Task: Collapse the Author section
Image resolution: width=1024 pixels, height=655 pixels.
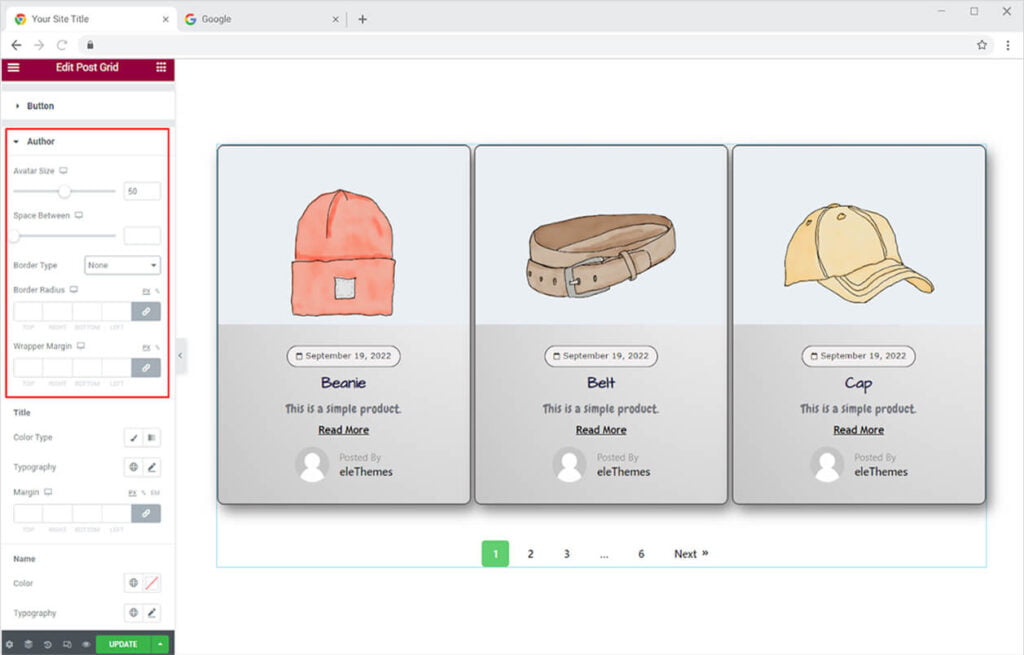Action: click(x=40, y=142)
